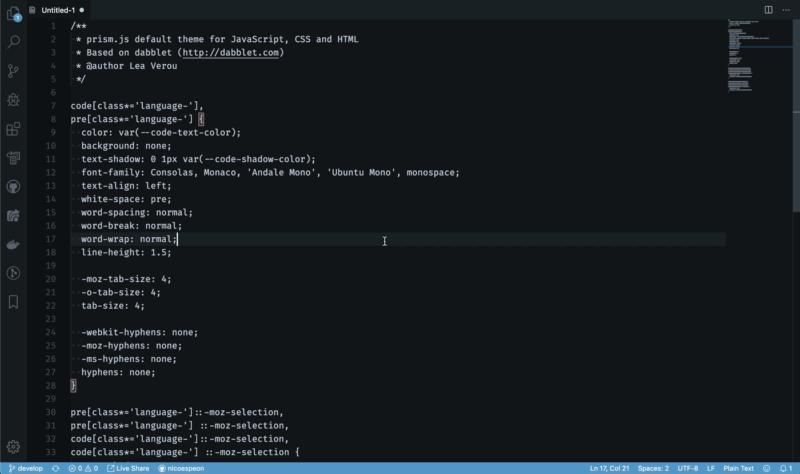
Task: Click the Split Editor icon
Action: pos(768,10)
